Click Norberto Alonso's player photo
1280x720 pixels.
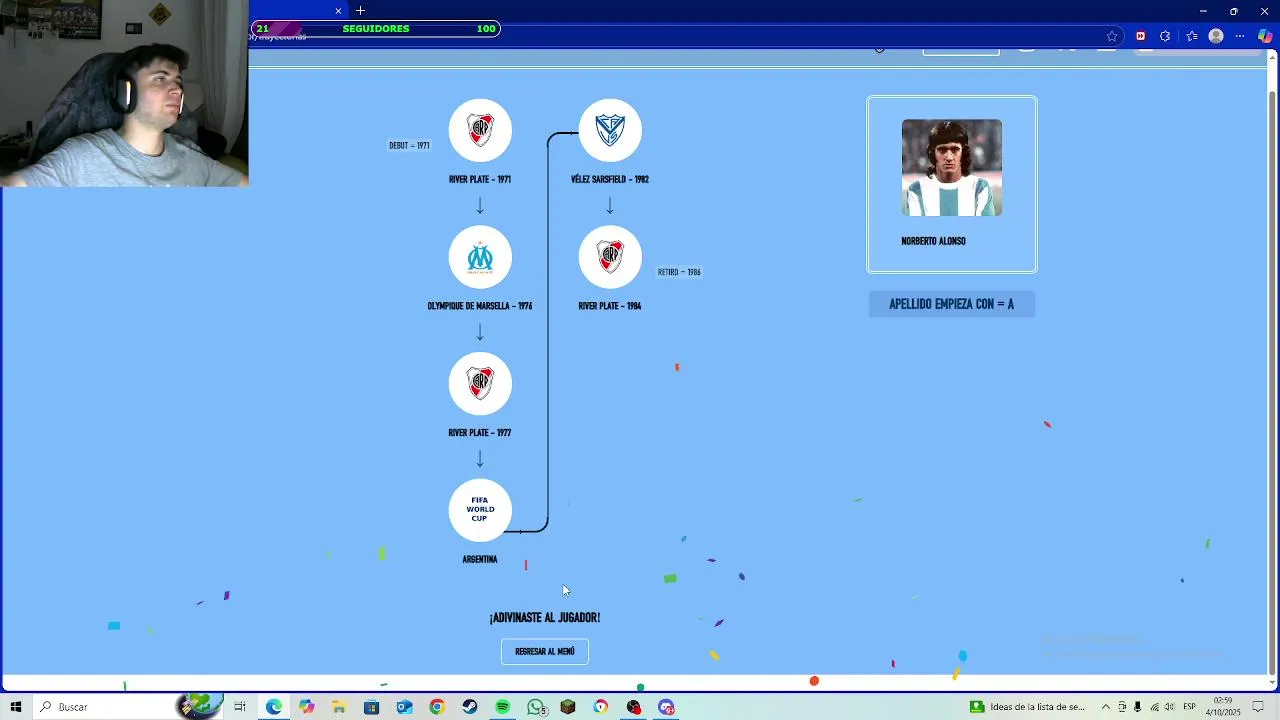click(x=952, y=168)
